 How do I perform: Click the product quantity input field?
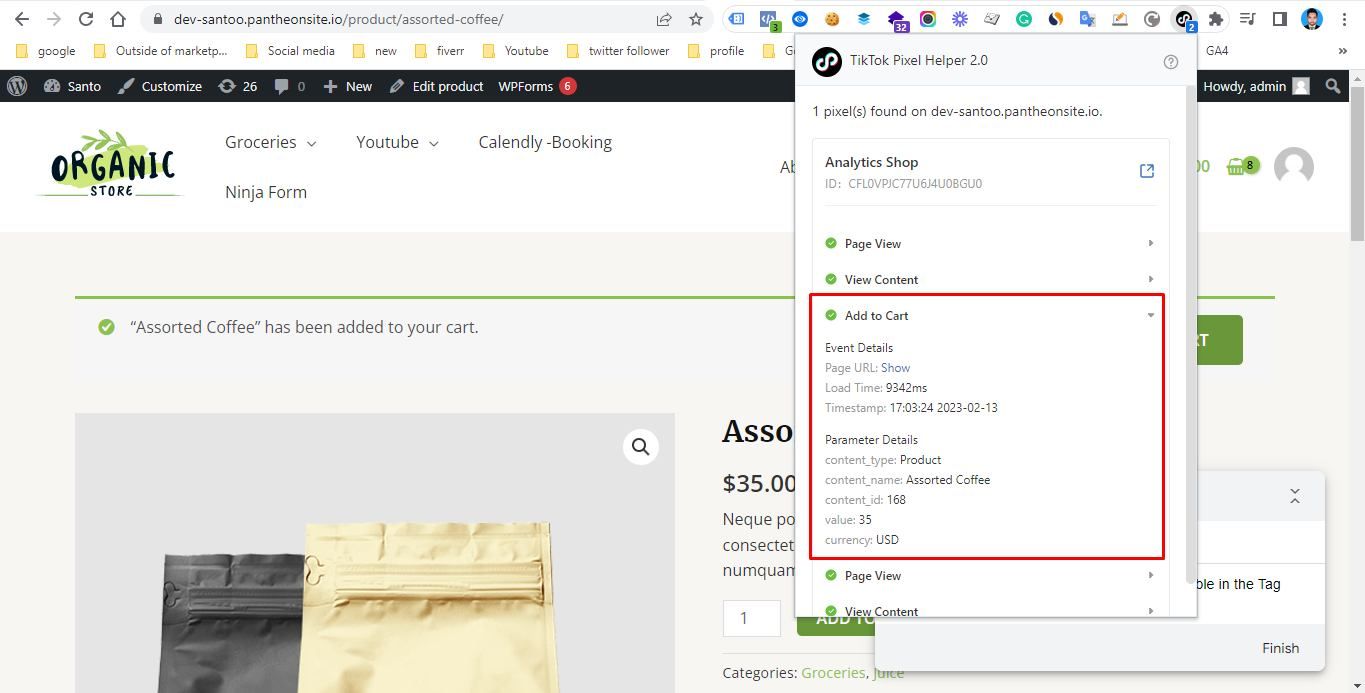[752, 618]
